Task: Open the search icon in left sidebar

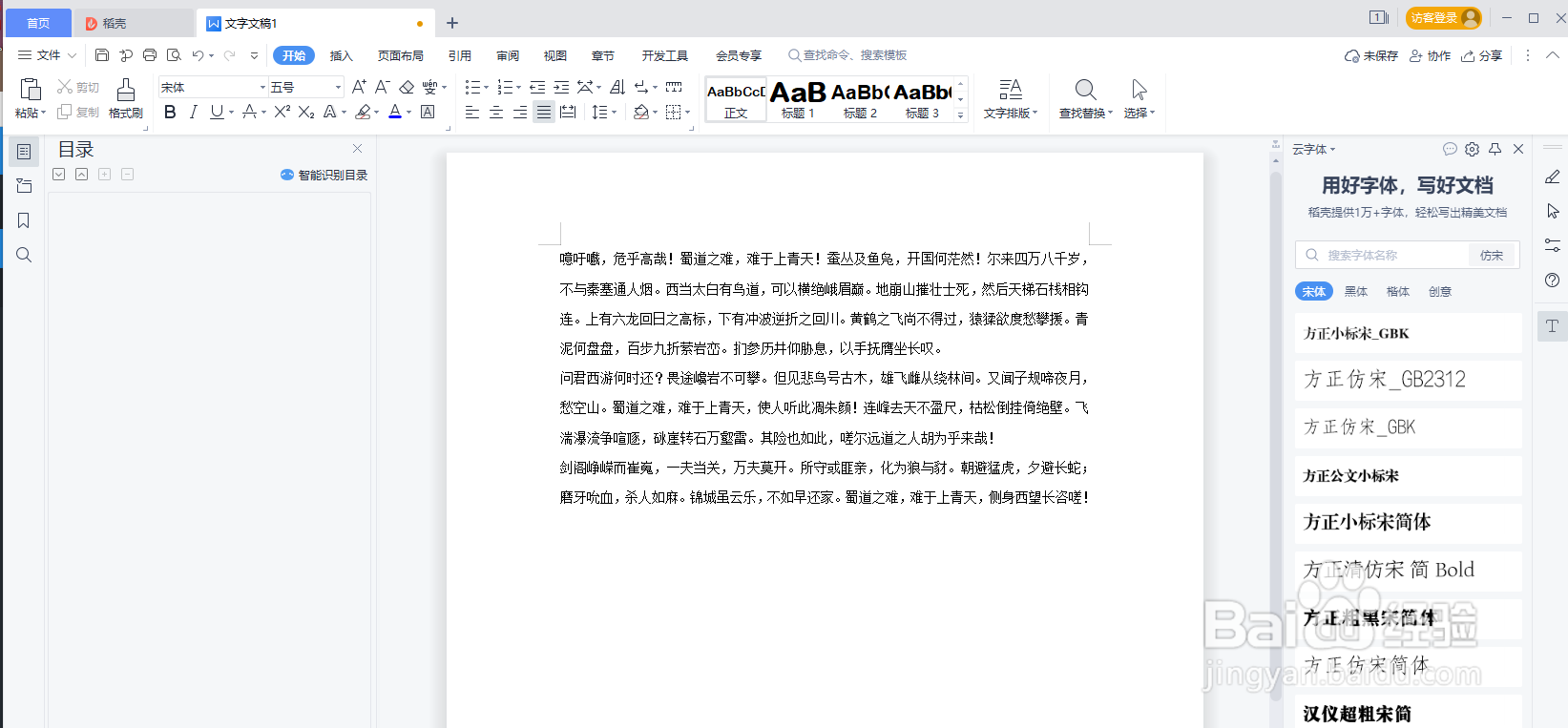Action: point(24,255)
